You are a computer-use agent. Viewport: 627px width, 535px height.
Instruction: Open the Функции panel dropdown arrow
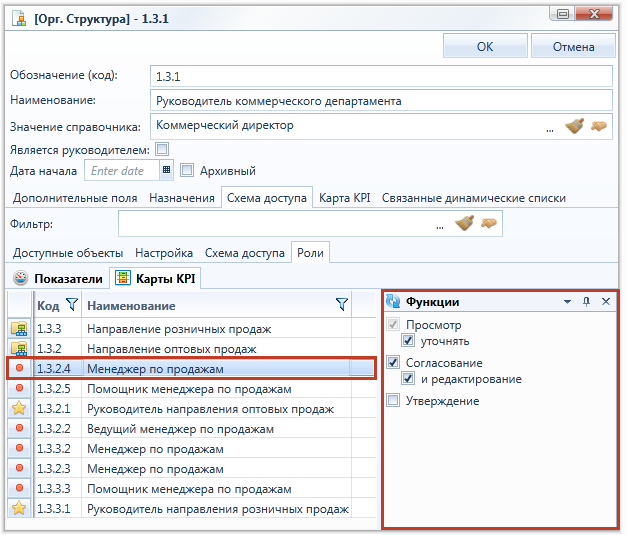pos(567,301)
